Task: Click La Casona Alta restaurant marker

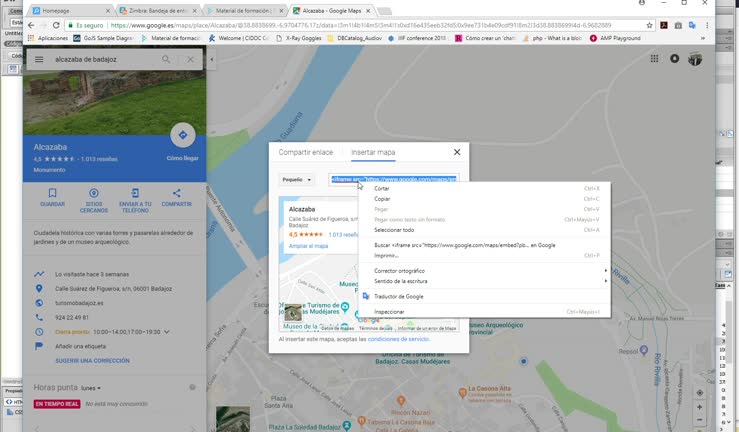Action: [463, 392]
